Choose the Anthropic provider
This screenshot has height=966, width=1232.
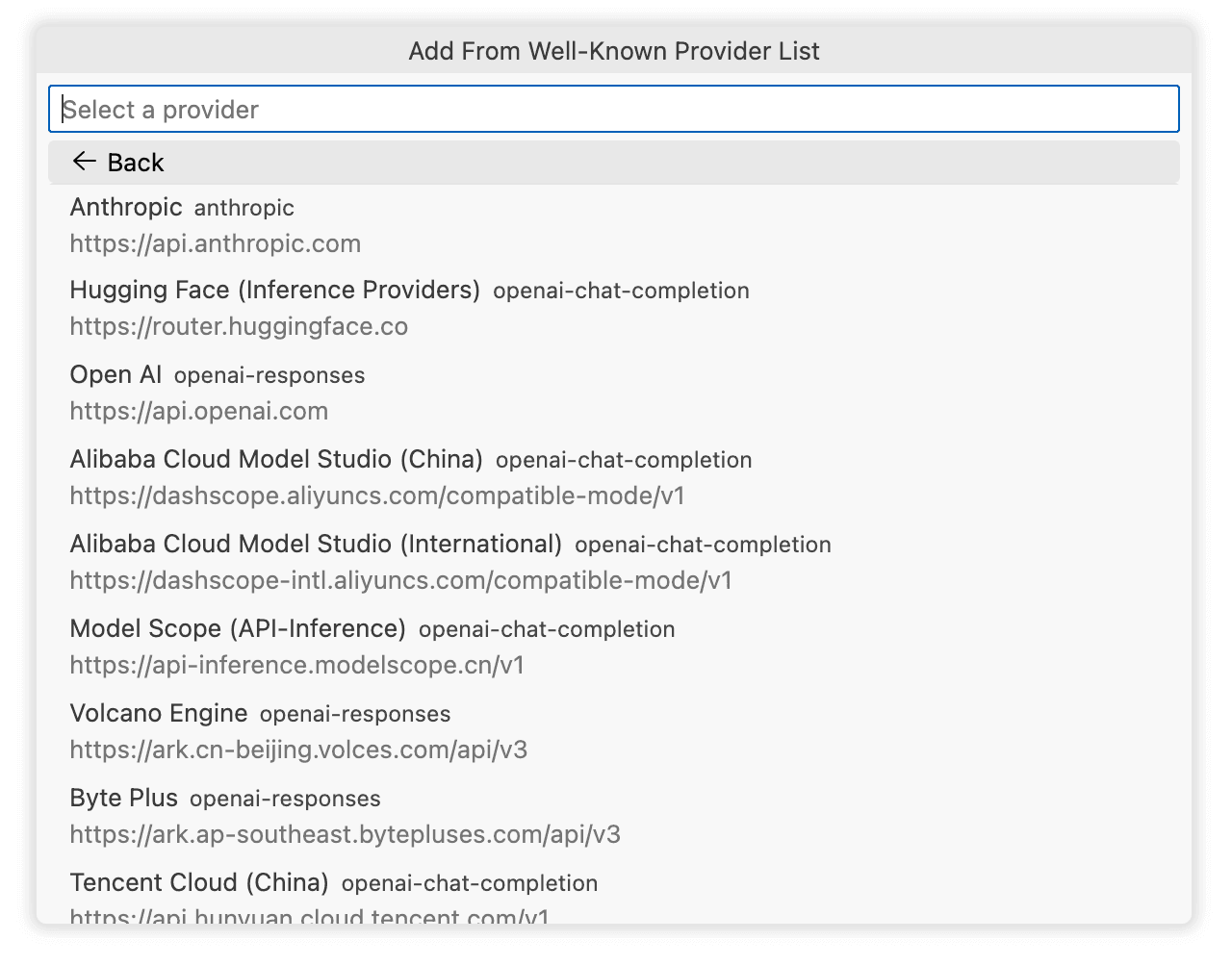[614, 225]
